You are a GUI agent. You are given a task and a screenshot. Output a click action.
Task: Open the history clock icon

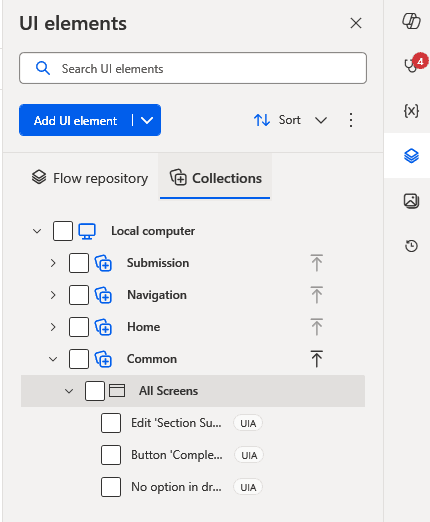coord(411,246)
